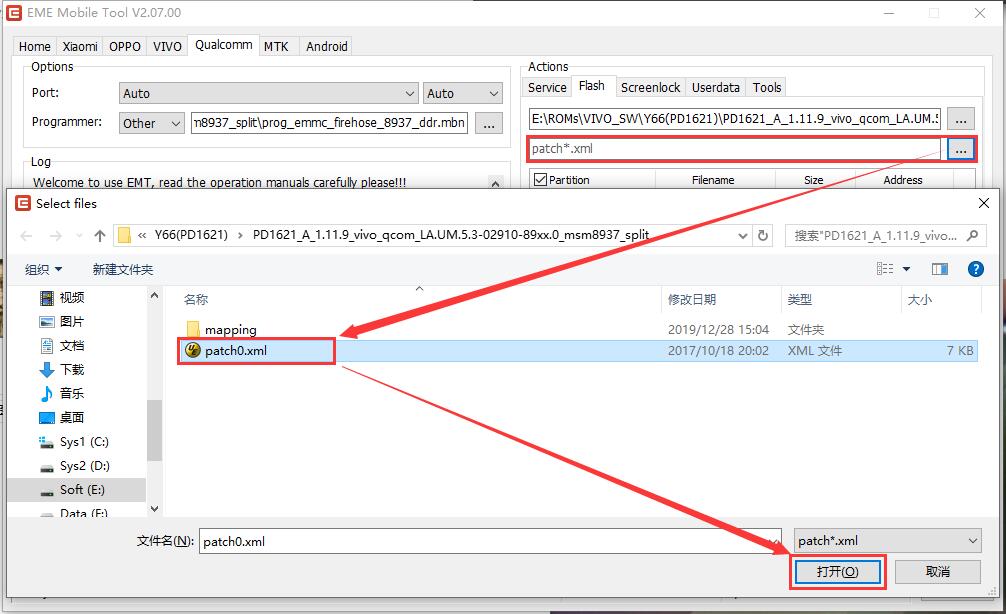1006x614 pixels.
Task: Expand the view options arrow
Action: click(x=906, y=269)
